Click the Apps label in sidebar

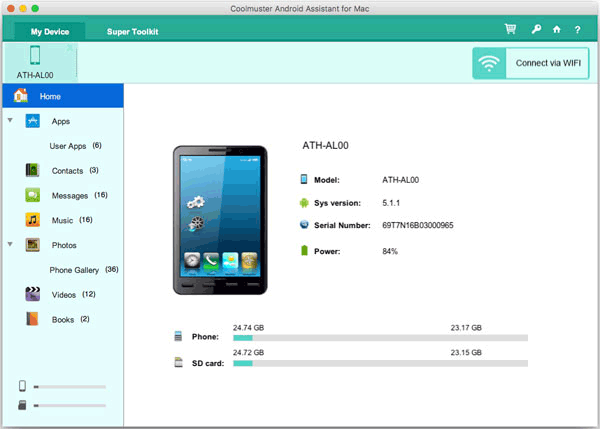pos(61,121)
